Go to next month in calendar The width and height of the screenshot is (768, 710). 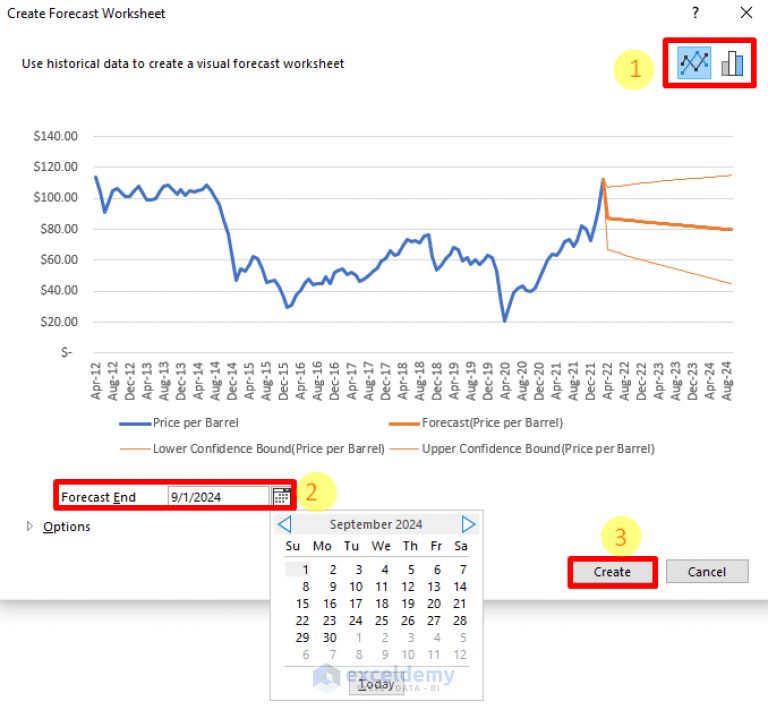pos(468,524)
